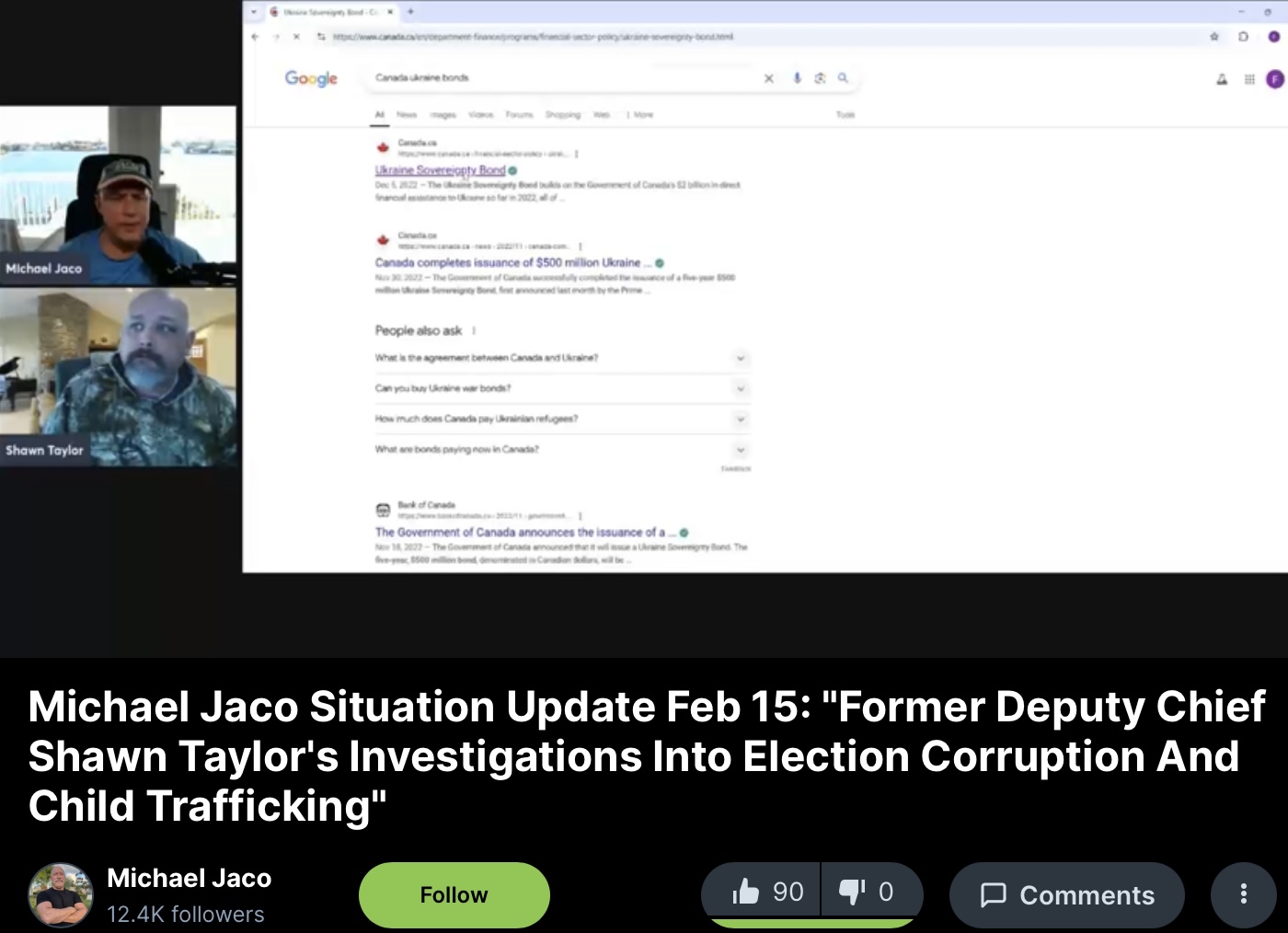Open the Google apps grid icon
Viewport: 1288px width, 933px height.
1249,79
